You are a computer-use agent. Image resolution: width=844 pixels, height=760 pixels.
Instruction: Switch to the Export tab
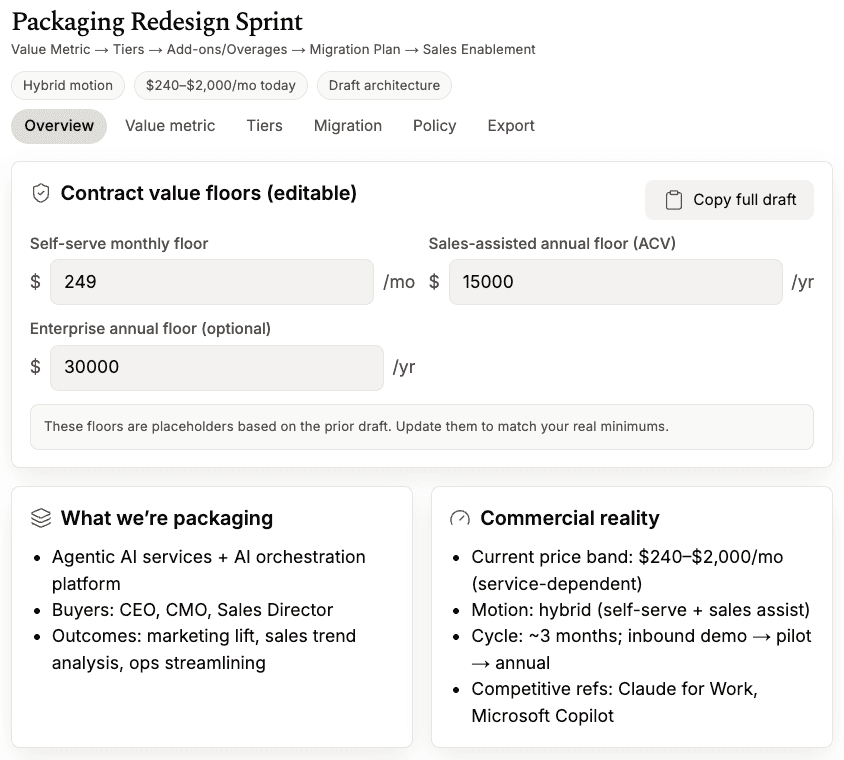511,126
